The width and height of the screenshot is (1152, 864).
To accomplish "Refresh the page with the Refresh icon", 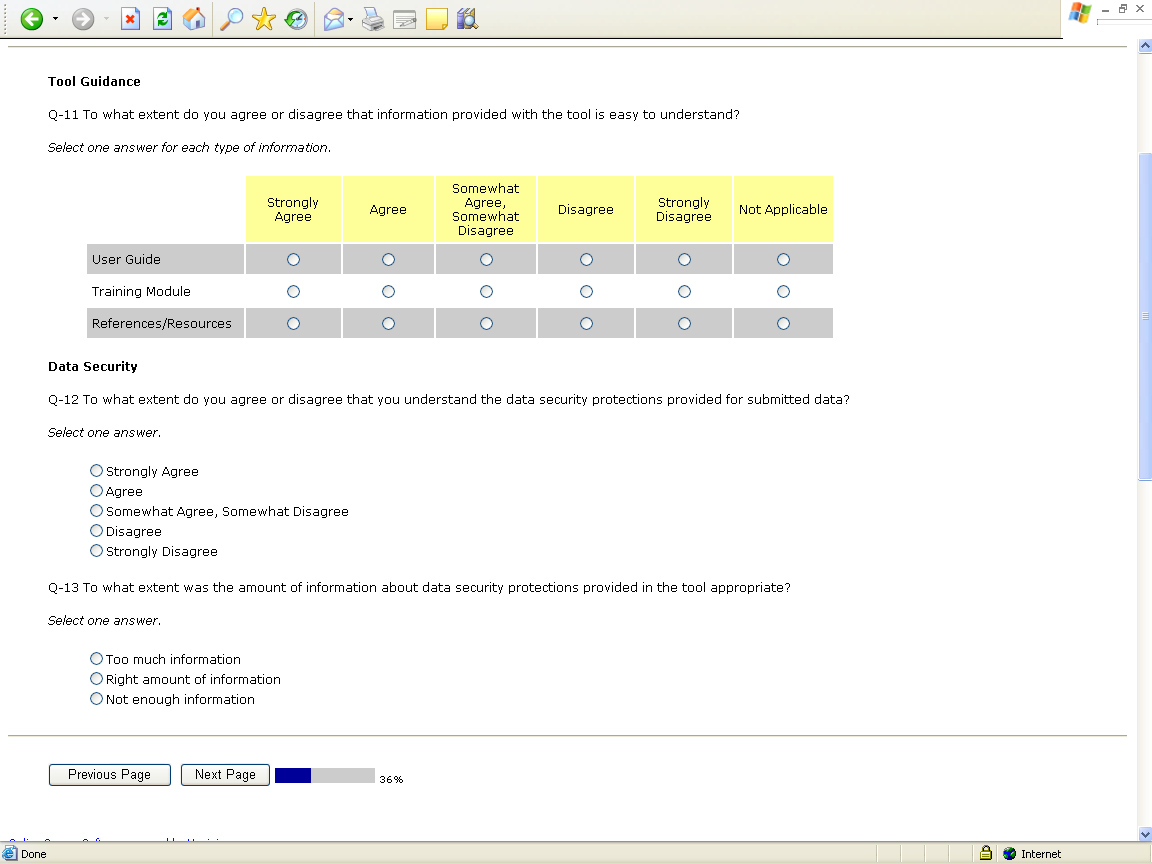I will click(x=162, y=19).
